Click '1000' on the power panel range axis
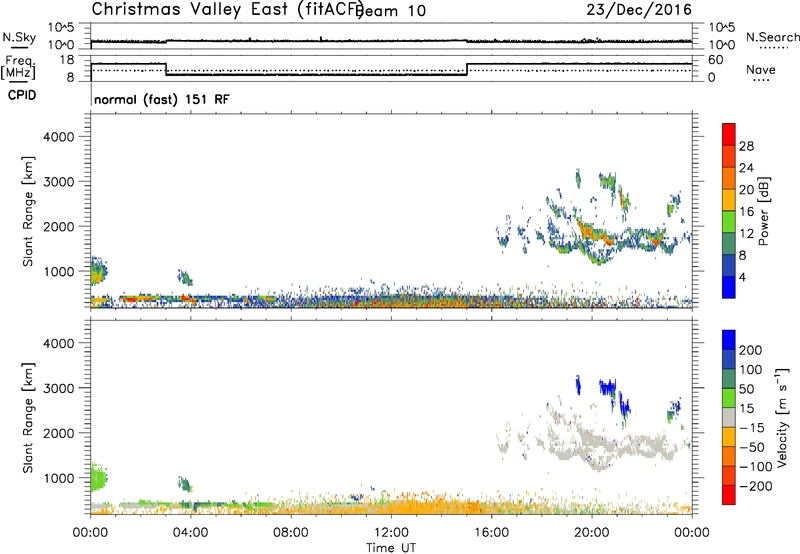800x554 pixels. (59, 271)
